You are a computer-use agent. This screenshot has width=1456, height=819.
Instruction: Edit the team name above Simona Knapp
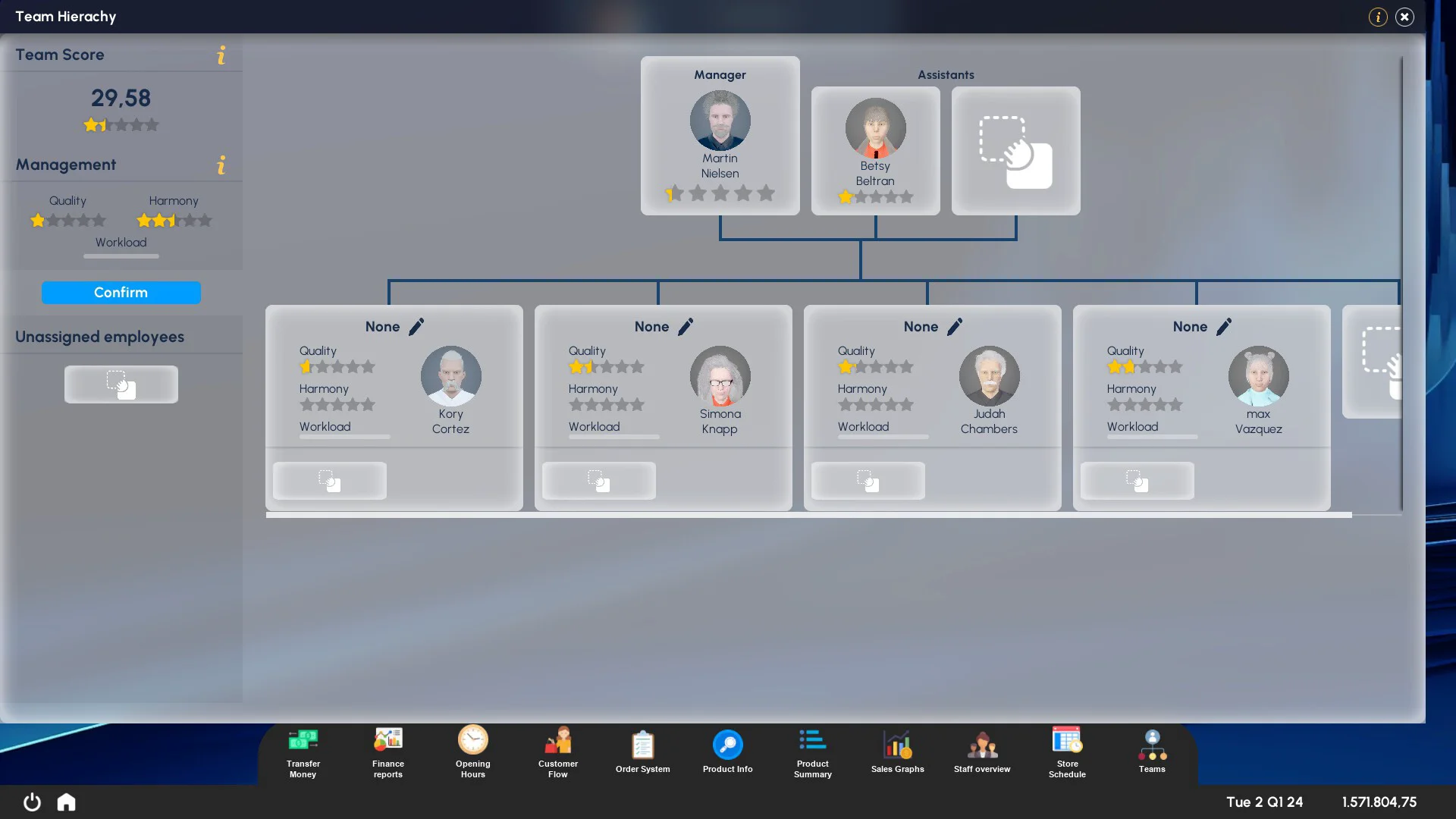(686, 326)
